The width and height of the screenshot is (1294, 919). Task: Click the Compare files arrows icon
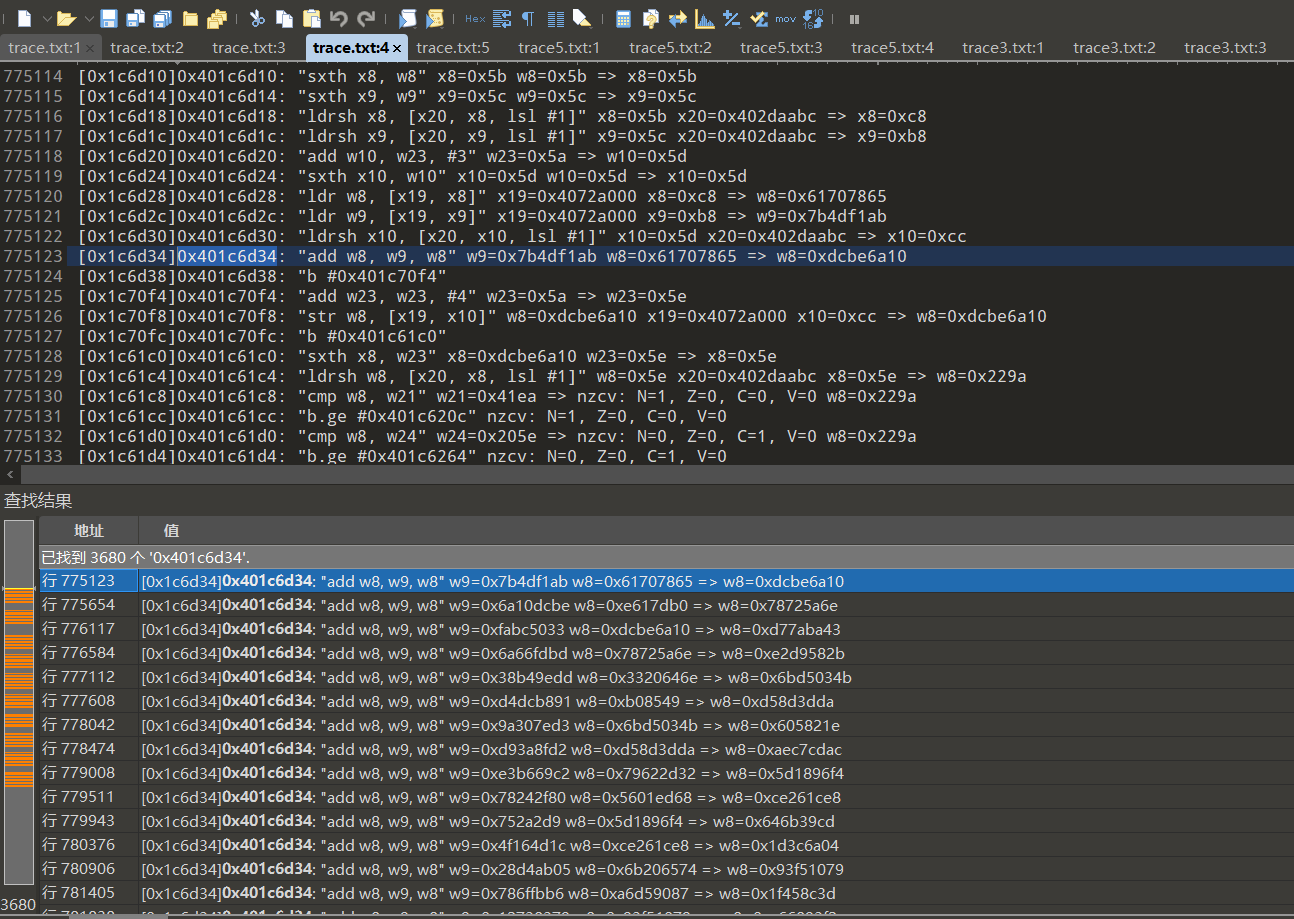(678, 18)
